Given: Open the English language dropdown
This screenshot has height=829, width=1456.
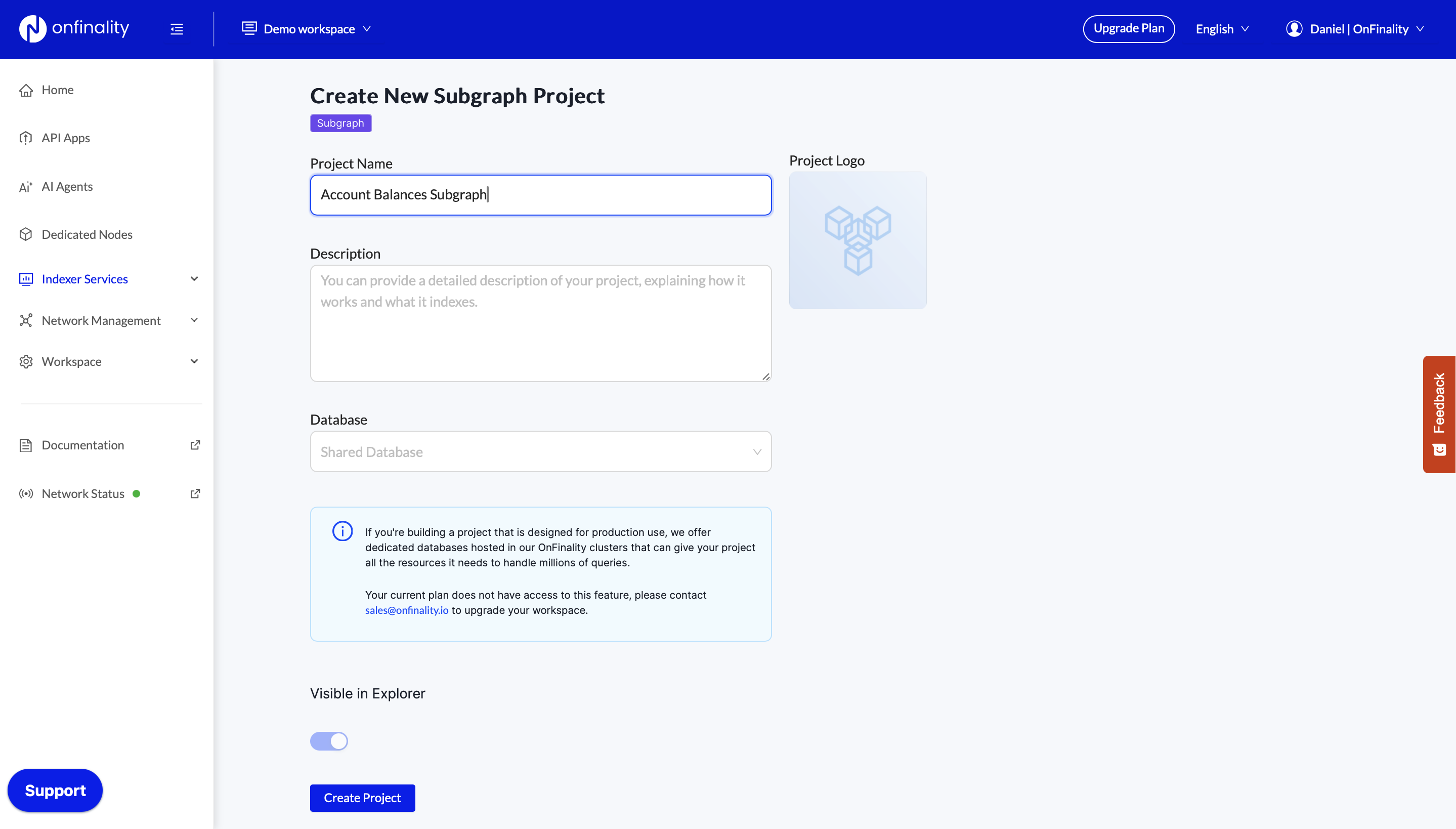Looking at the screenshot, I should (x=1222, y=29).
